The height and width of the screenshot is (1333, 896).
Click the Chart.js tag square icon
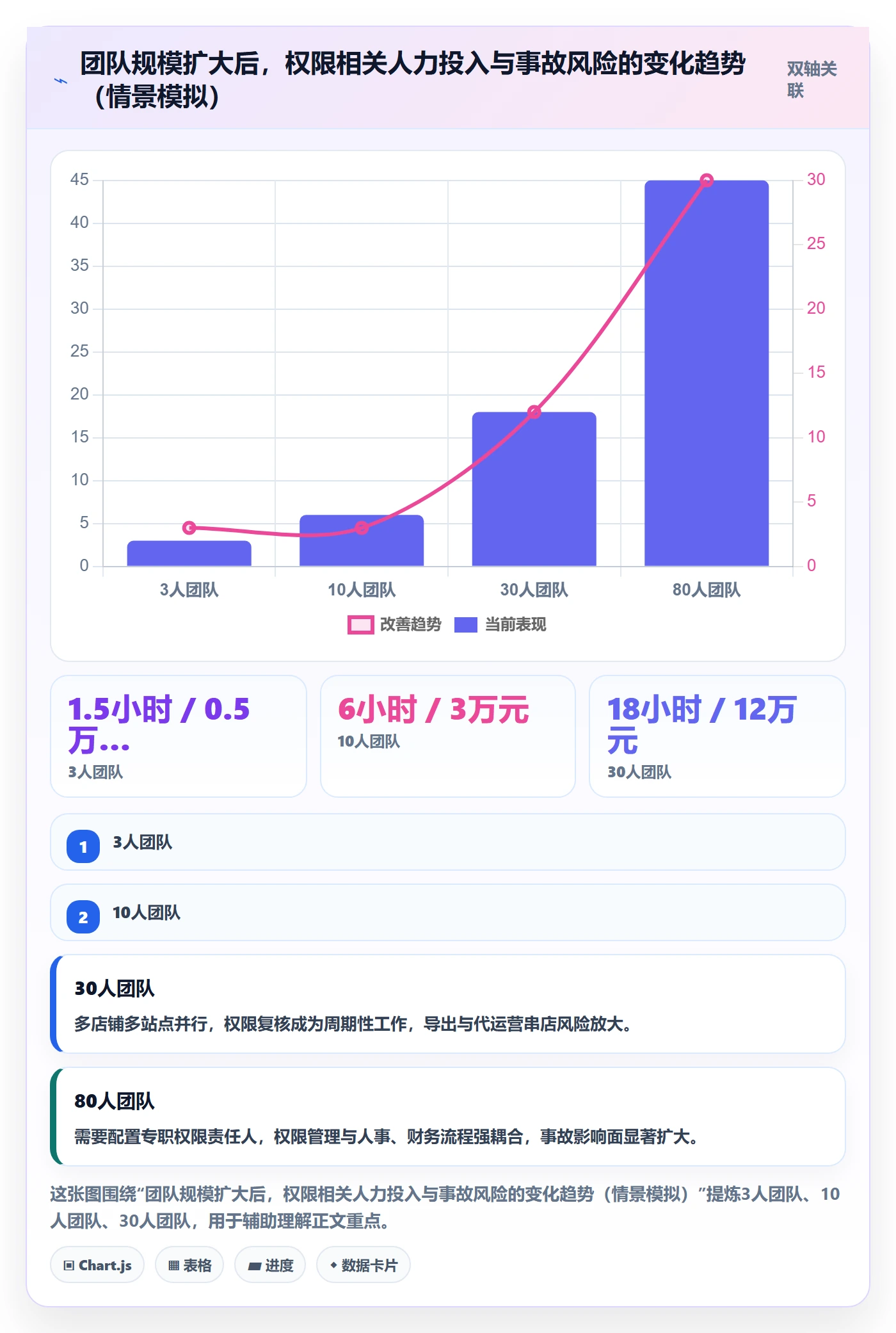[x=68, y=1265]
